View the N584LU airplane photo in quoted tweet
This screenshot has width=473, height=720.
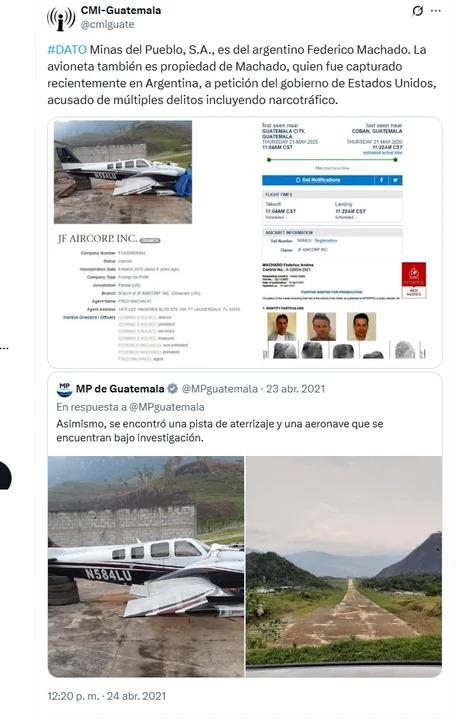coord(146,567)
